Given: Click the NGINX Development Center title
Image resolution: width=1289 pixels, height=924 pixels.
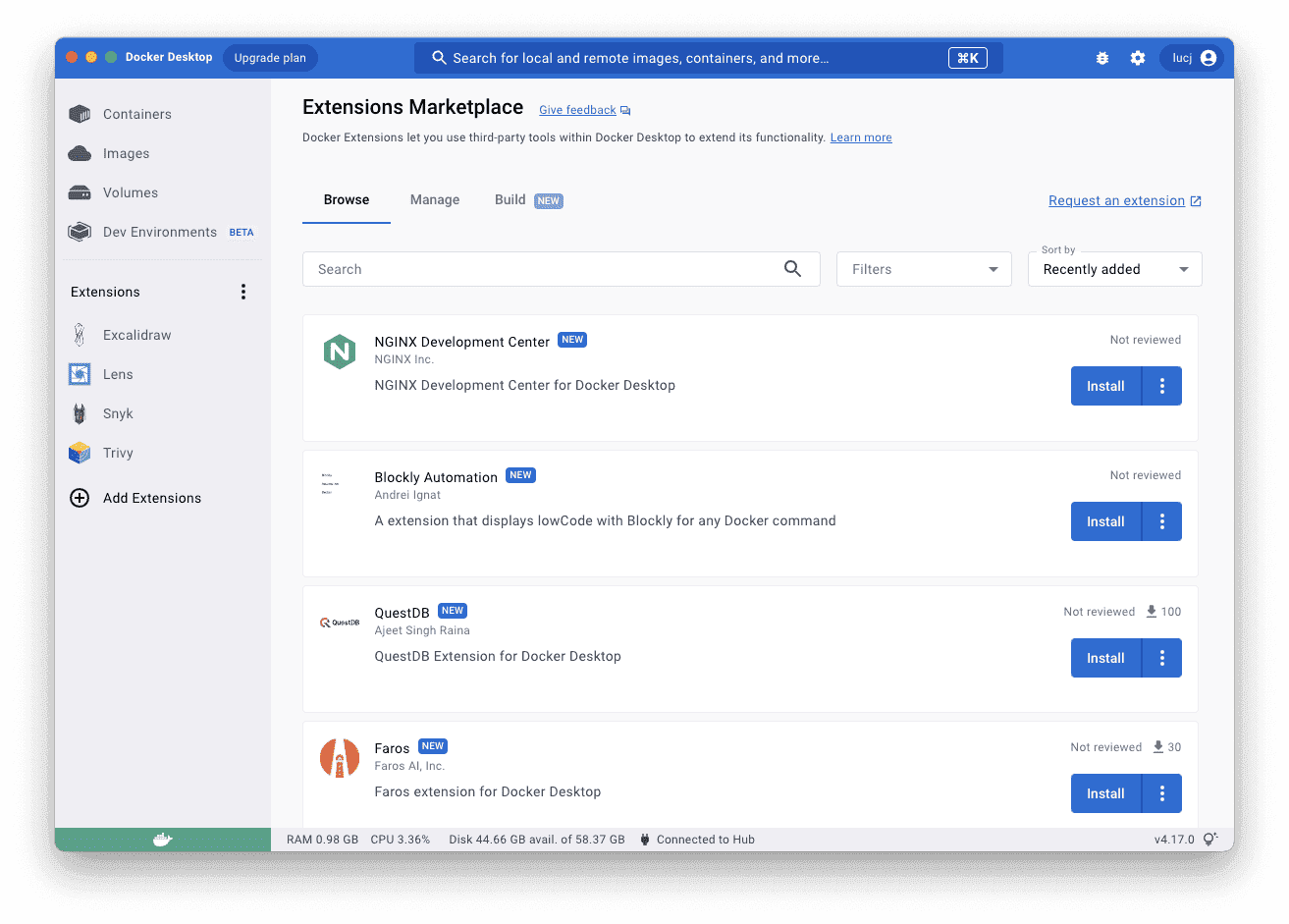Looking at the screenshot, I should click(x=461, y=342).
